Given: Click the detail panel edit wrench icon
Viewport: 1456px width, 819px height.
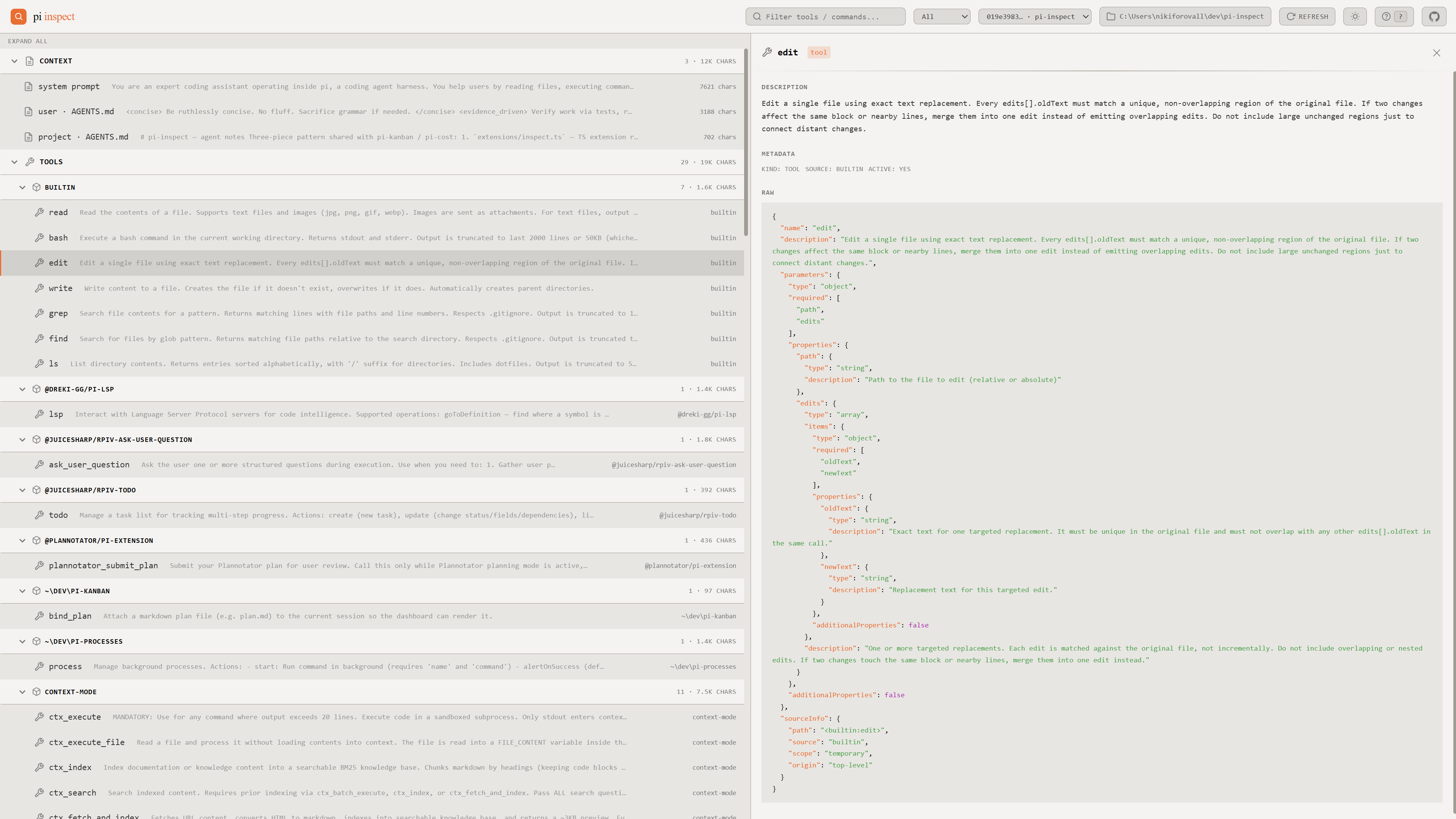Looking at the screenshot, I should [x=767, y=52].
